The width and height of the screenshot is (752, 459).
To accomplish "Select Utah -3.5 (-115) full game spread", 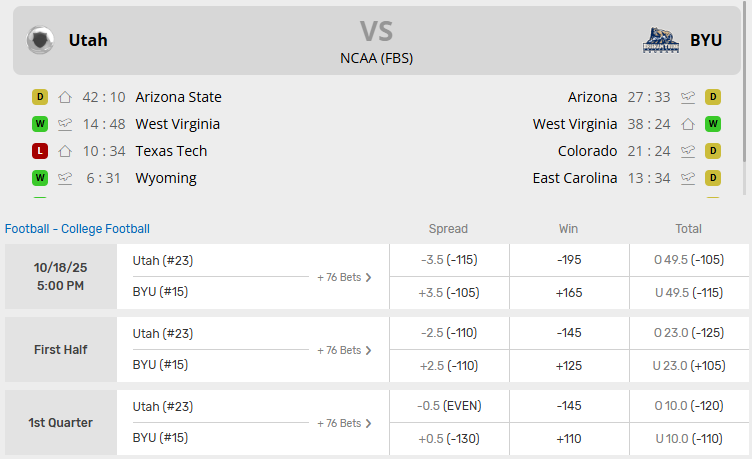I will (x=447, y=260).
